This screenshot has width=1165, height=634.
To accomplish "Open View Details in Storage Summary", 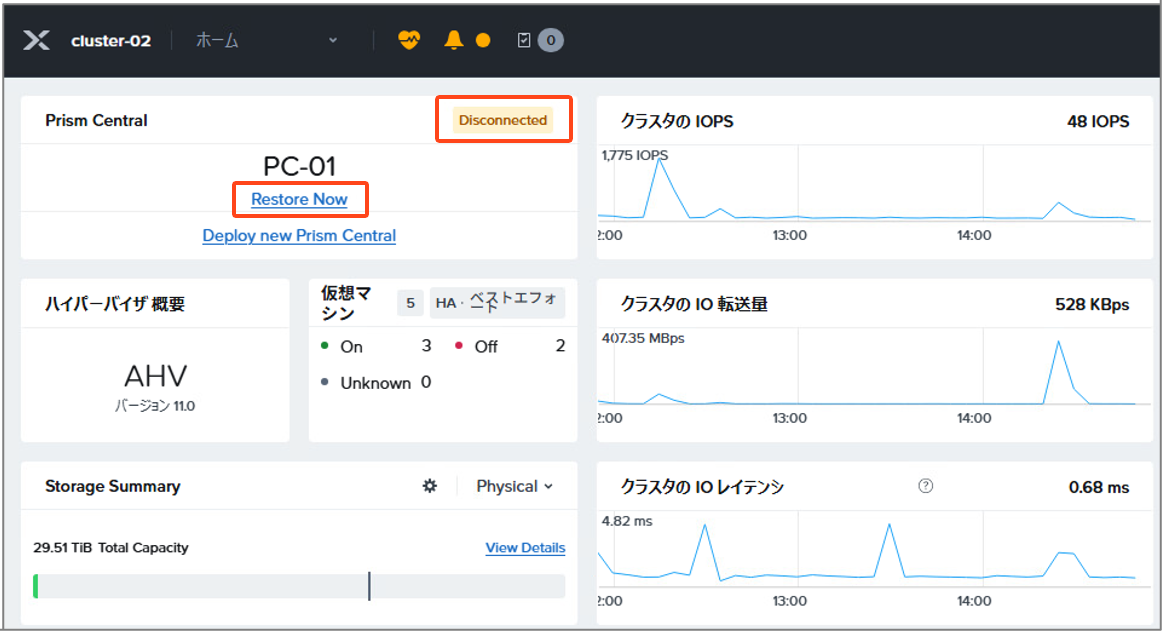I will 525,548.
